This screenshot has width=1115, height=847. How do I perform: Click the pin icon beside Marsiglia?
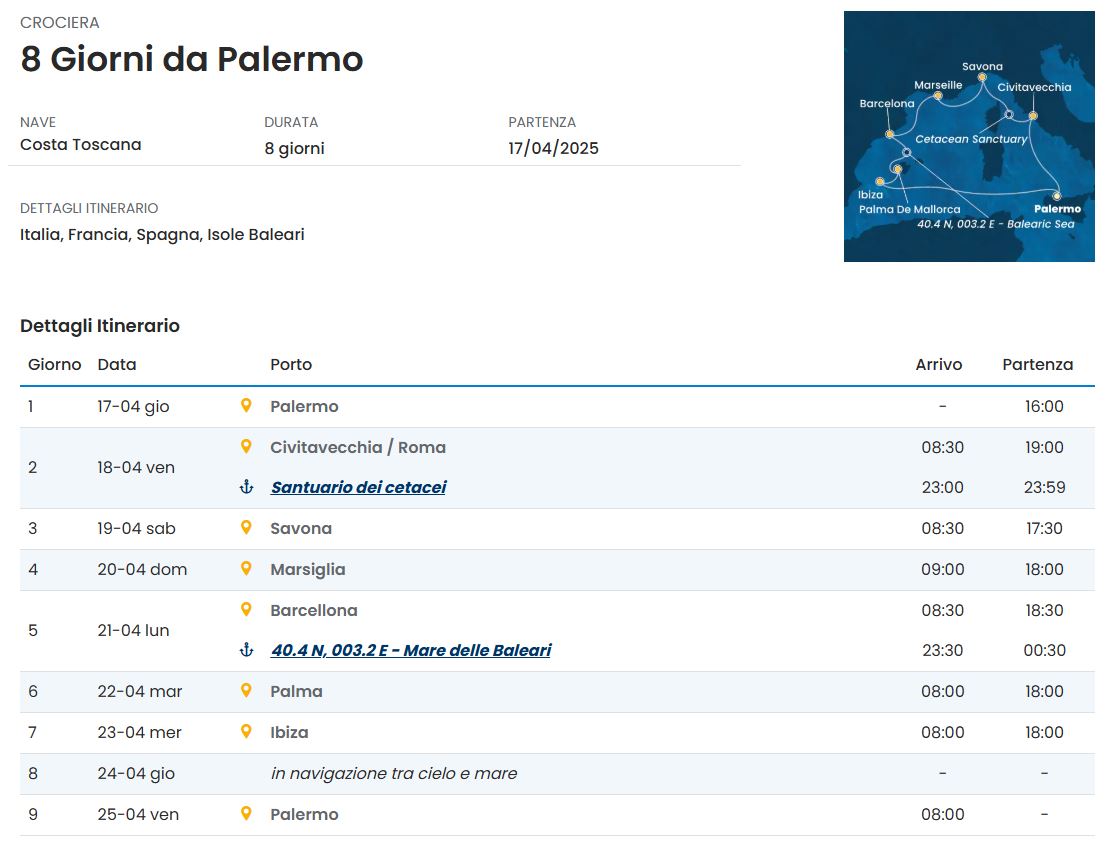[x=246, y=569]
